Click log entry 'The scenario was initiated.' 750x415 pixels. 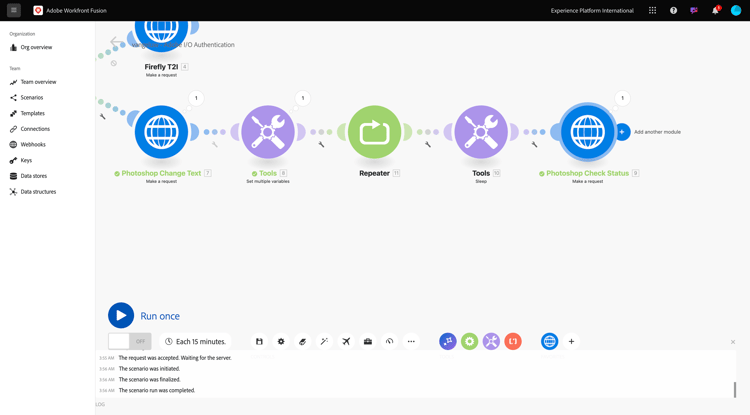click(x=149, y=369)
